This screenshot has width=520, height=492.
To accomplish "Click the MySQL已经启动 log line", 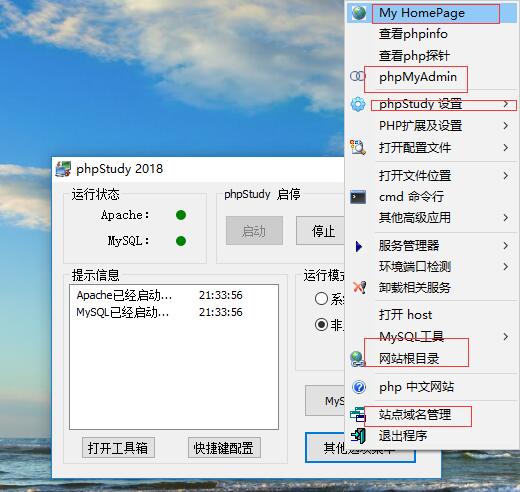I will pyautogui.click(x=159, y=312).
